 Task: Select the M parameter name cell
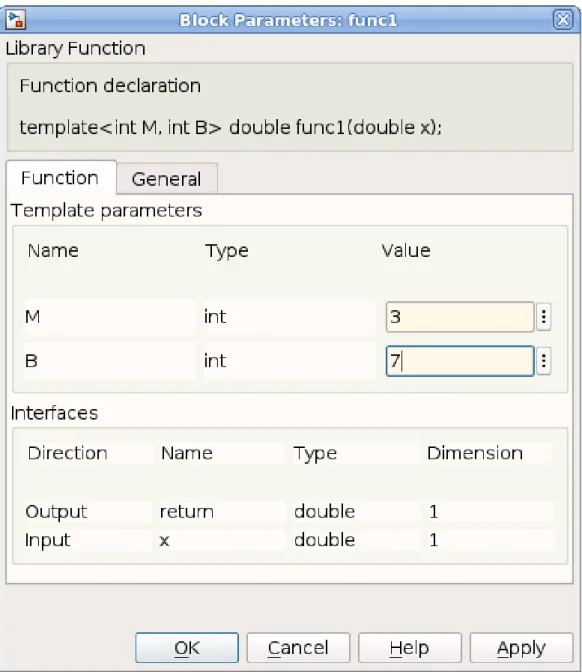110,317
